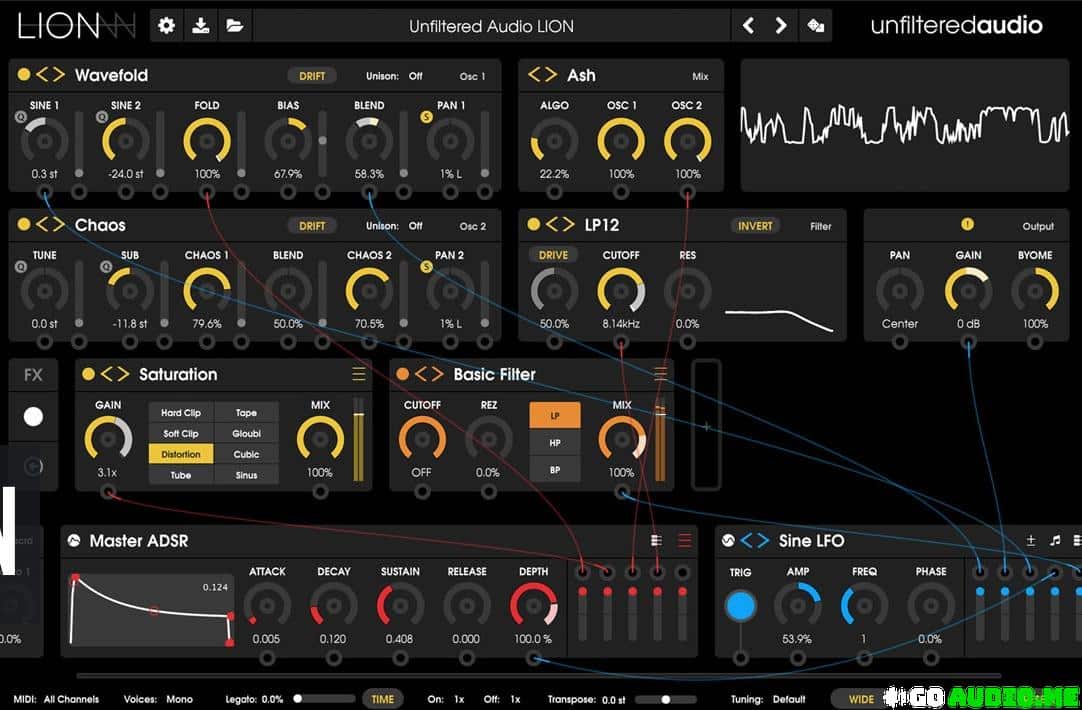Switch Wavefold oscillator type with arrows
1082x710 pixels.
[x=51, y=75]
